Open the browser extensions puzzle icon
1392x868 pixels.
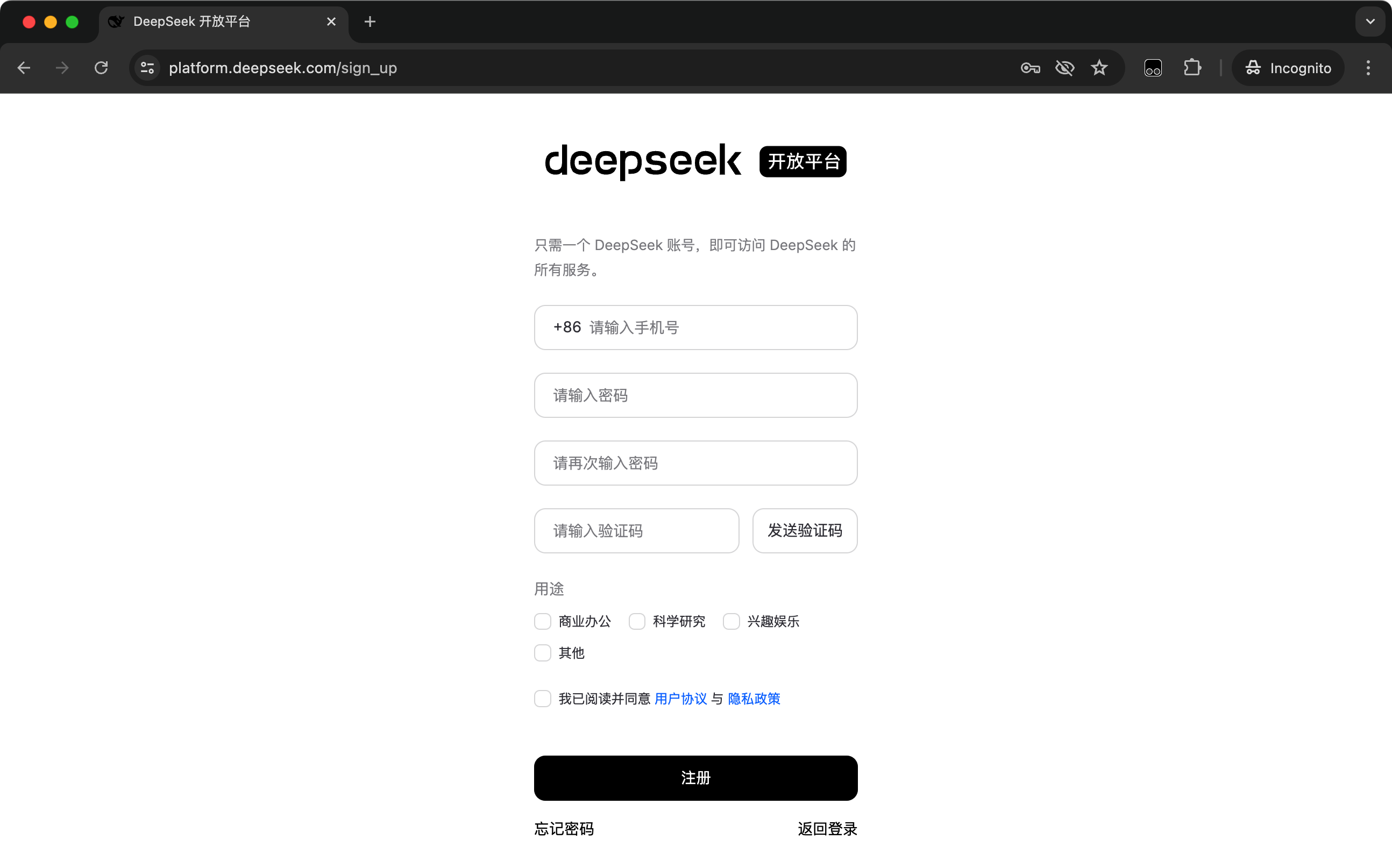pos(1193,68)
